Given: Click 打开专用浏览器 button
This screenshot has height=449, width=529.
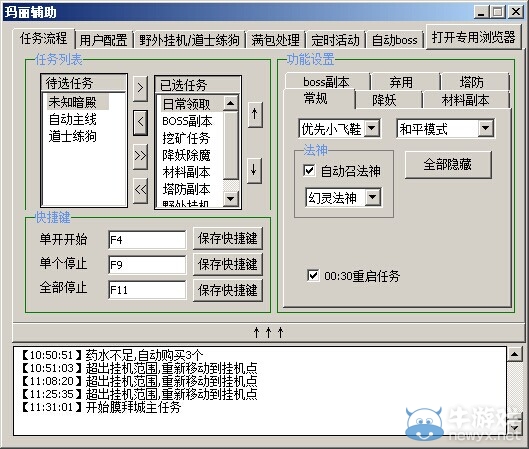Looking at the screenshot, I should [x=473, y=37].
